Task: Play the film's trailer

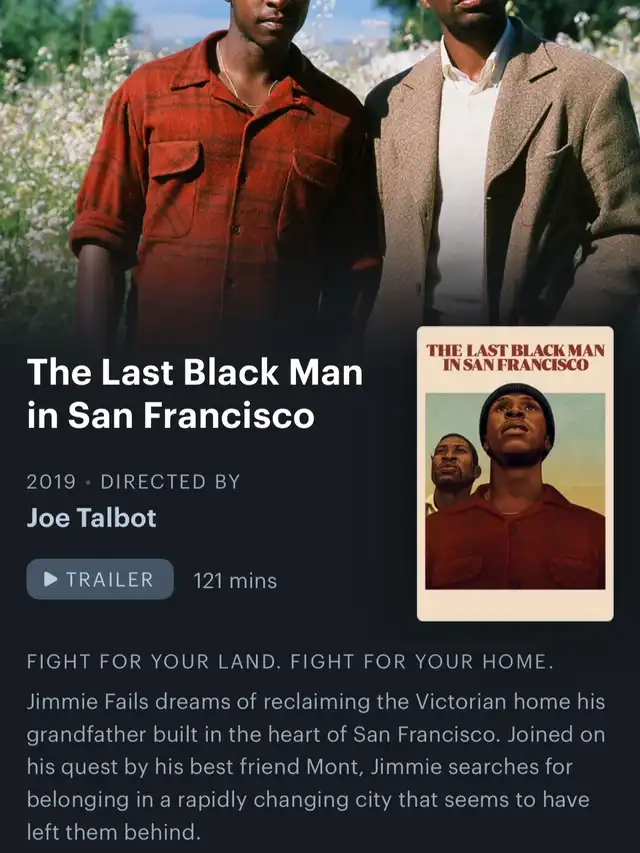Action: pyautogui.click(x=100, y=579)
